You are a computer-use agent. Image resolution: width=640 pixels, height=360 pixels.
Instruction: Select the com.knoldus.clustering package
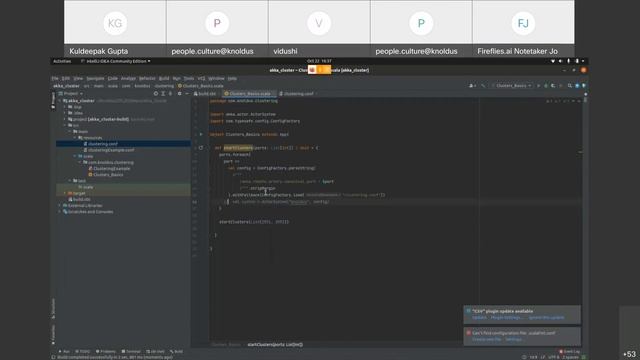click(x=108, y=162)
